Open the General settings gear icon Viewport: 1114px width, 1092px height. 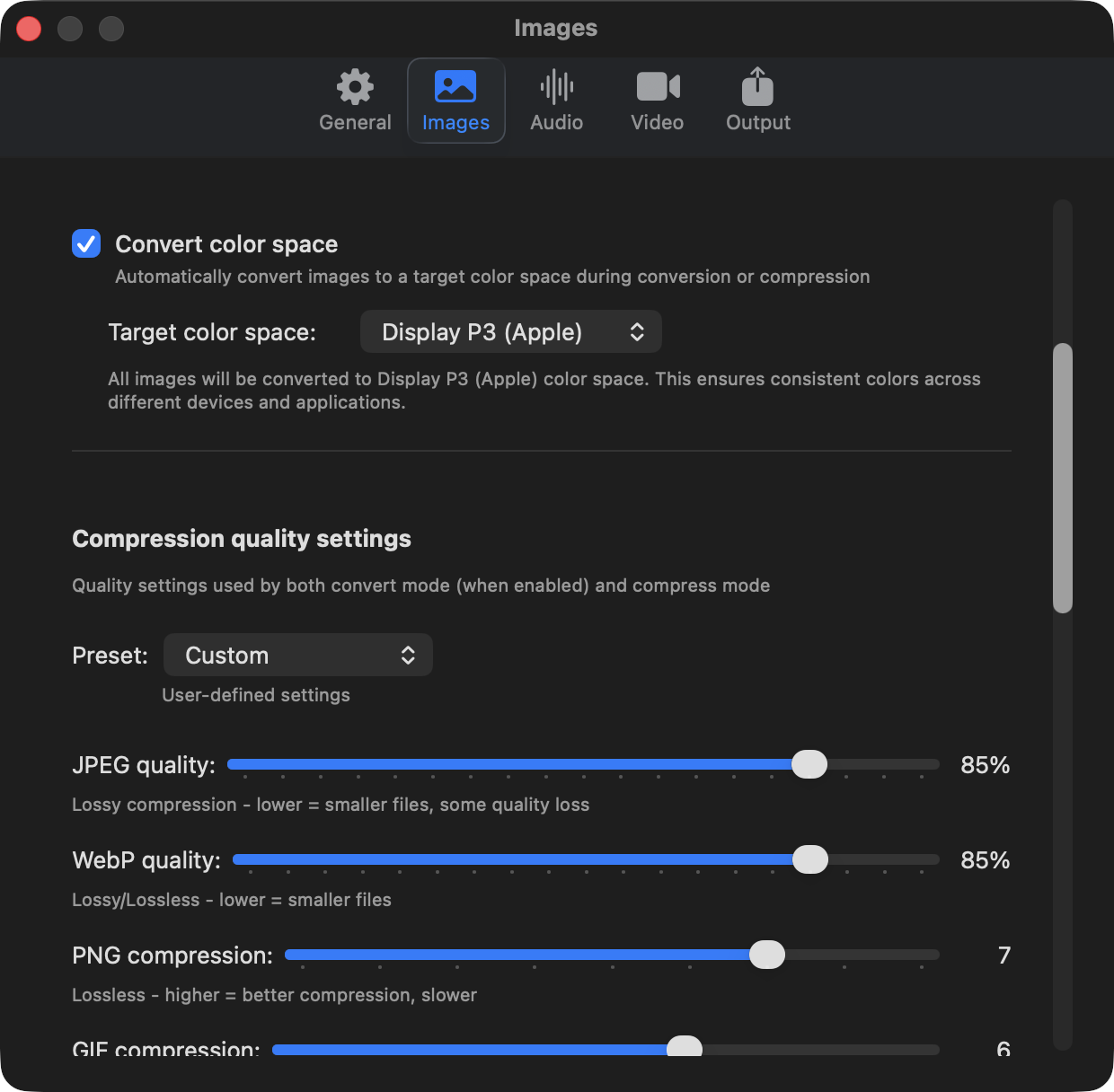click(355, 87)
